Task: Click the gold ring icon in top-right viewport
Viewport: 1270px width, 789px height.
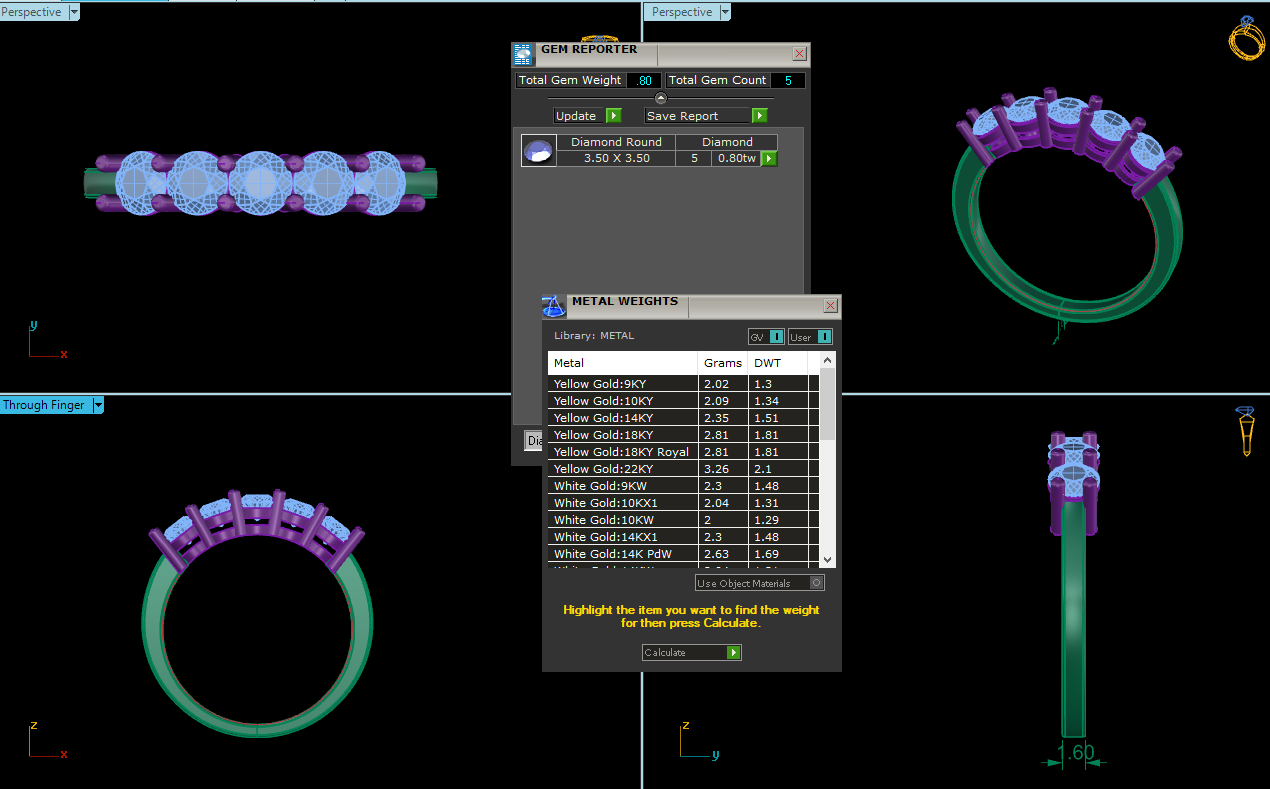Action: coord(1246,40)
